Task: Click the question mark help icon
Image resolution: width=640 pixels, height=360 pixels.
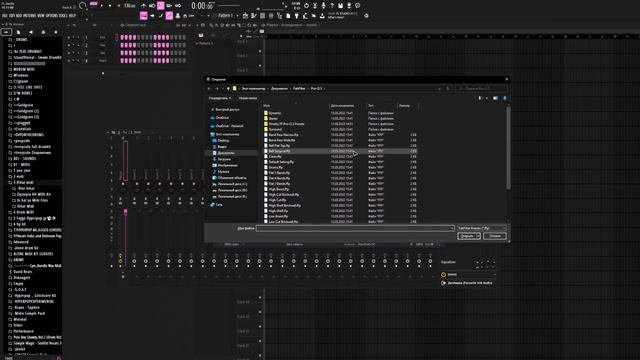Action: (x=332, y=5)
